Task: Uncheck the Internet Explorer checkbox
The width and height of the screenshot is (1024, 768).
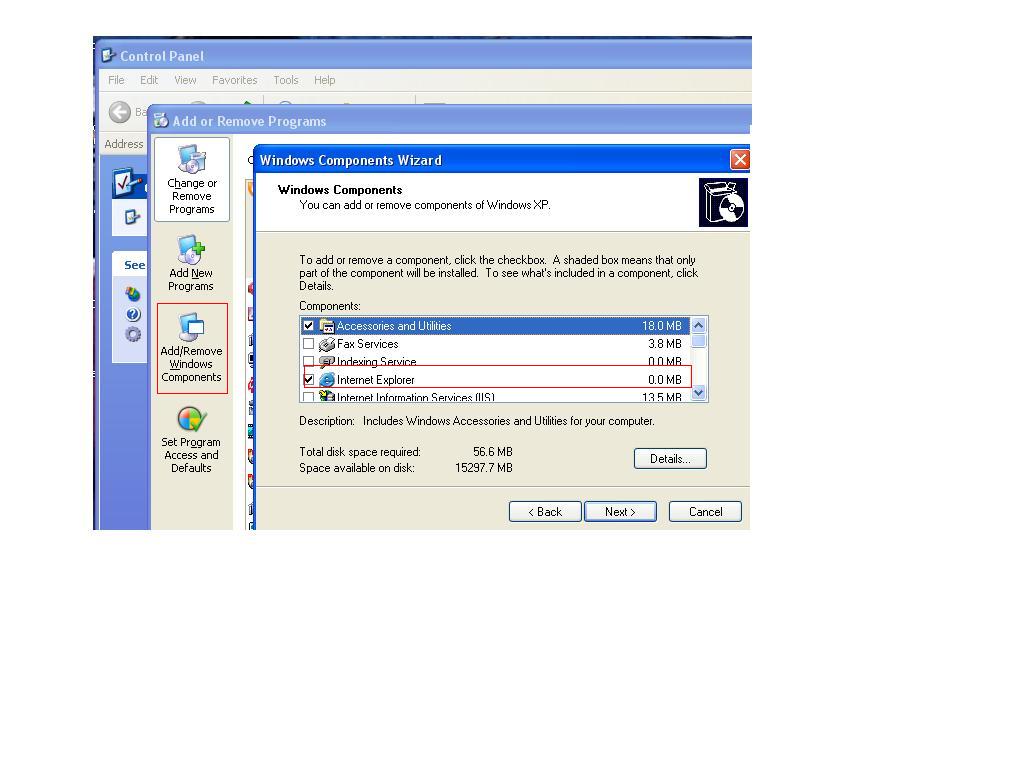Action: click(309, 380)
